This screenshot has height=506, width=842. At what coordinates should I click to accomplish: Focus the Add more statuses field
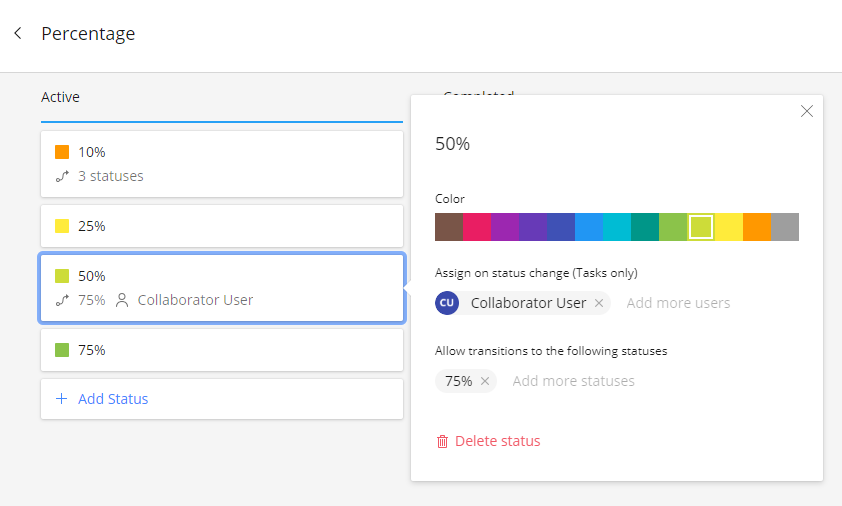click(x=573, y=381)
